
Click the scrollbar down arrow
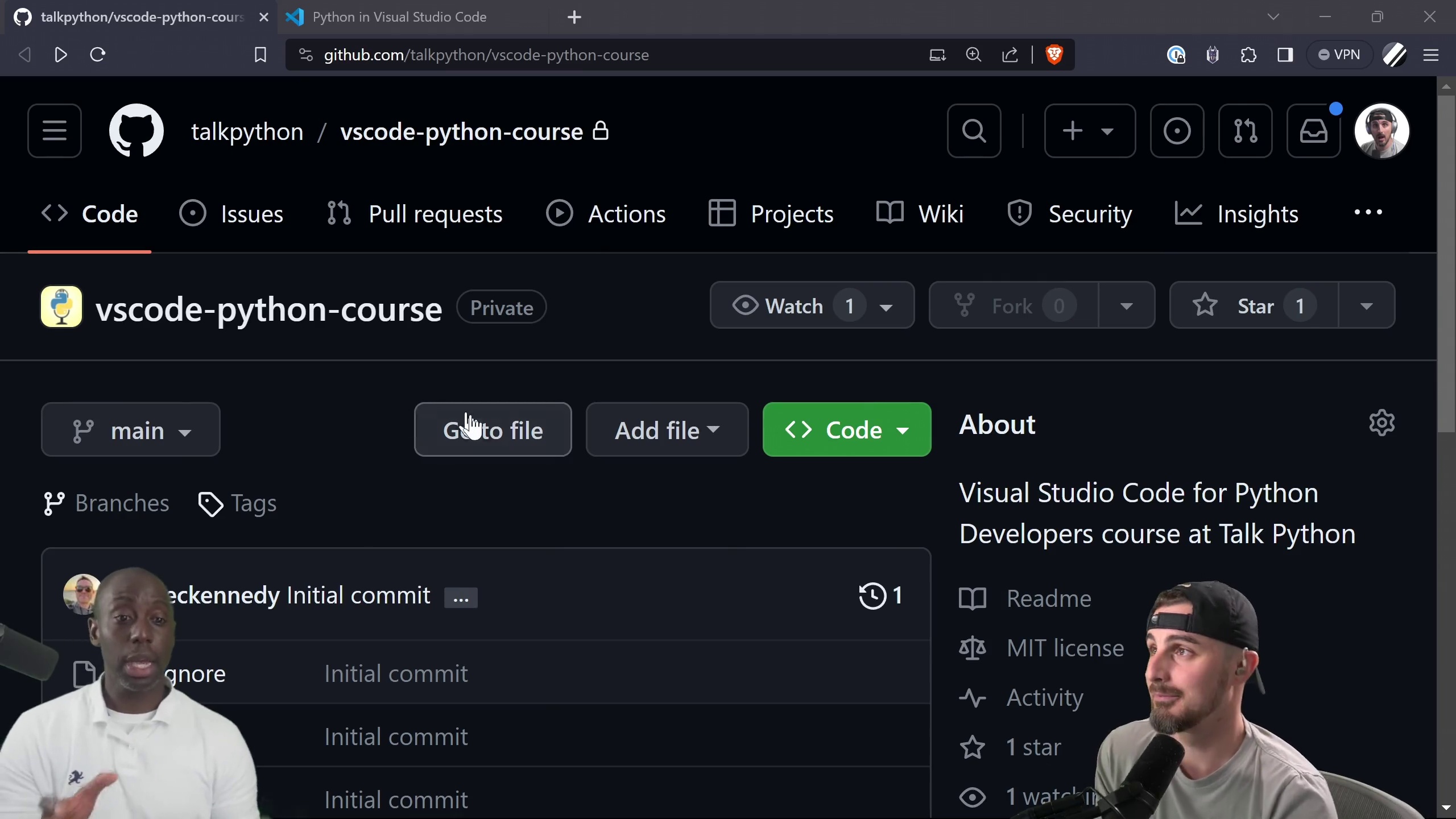[1446, 808]
